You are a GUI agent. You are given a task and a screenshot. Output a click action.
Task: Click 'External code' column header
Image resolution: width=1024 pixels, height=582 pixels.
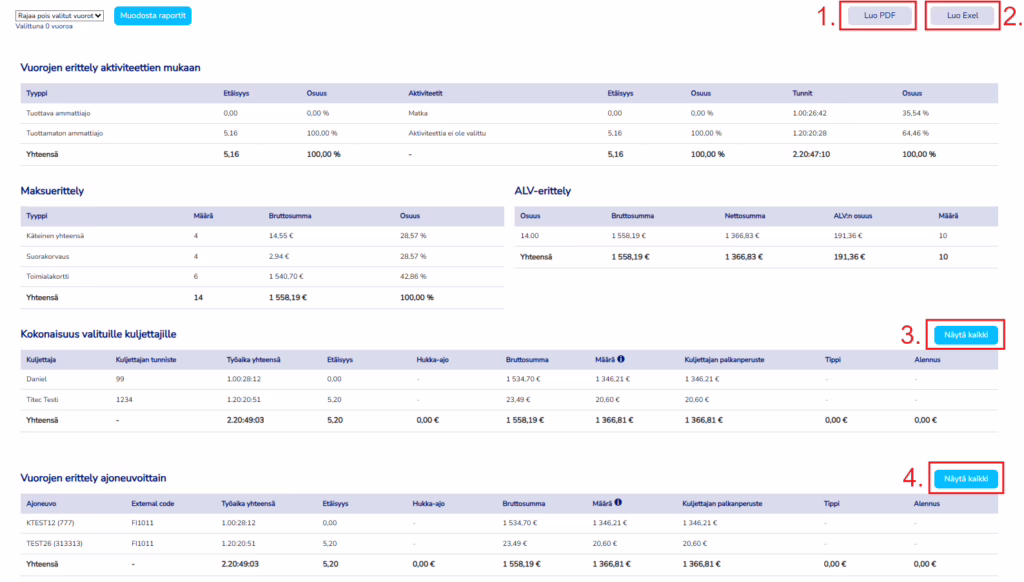click(x=153, y=504)
